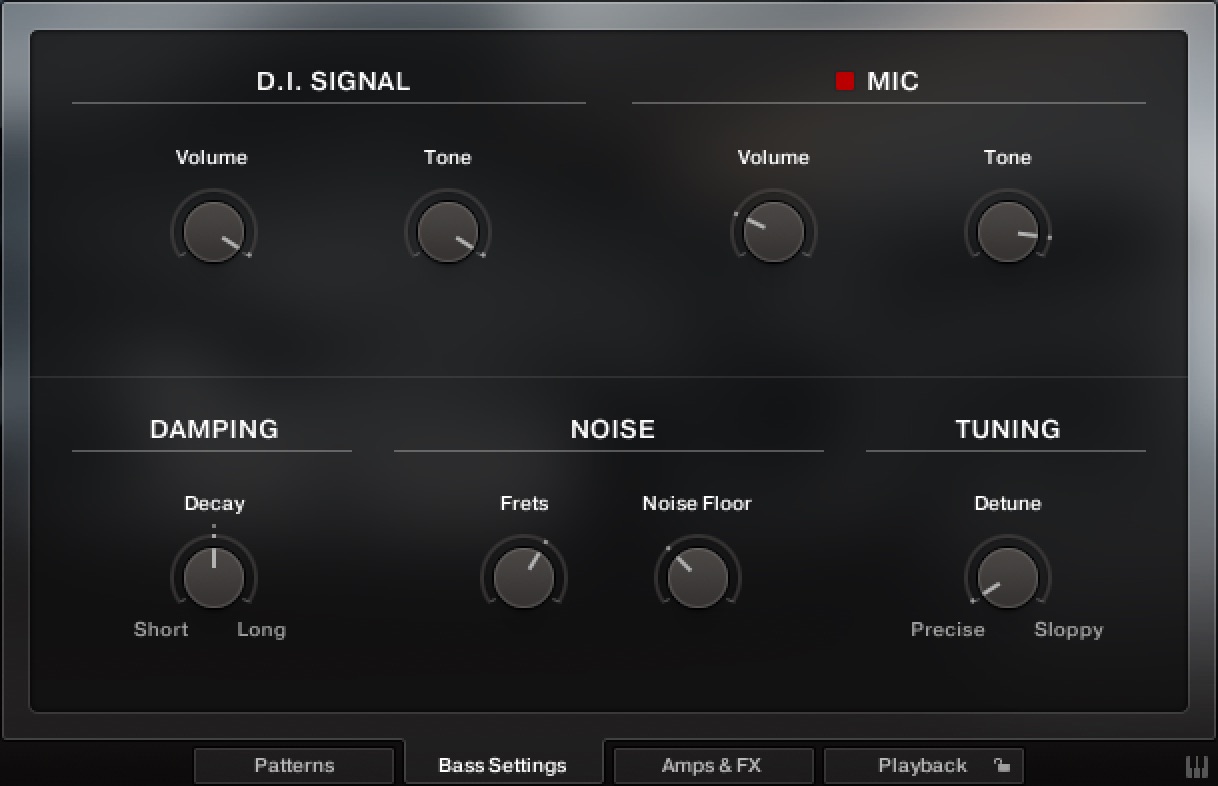Select the Bass Settings tab

click(503, 766)
